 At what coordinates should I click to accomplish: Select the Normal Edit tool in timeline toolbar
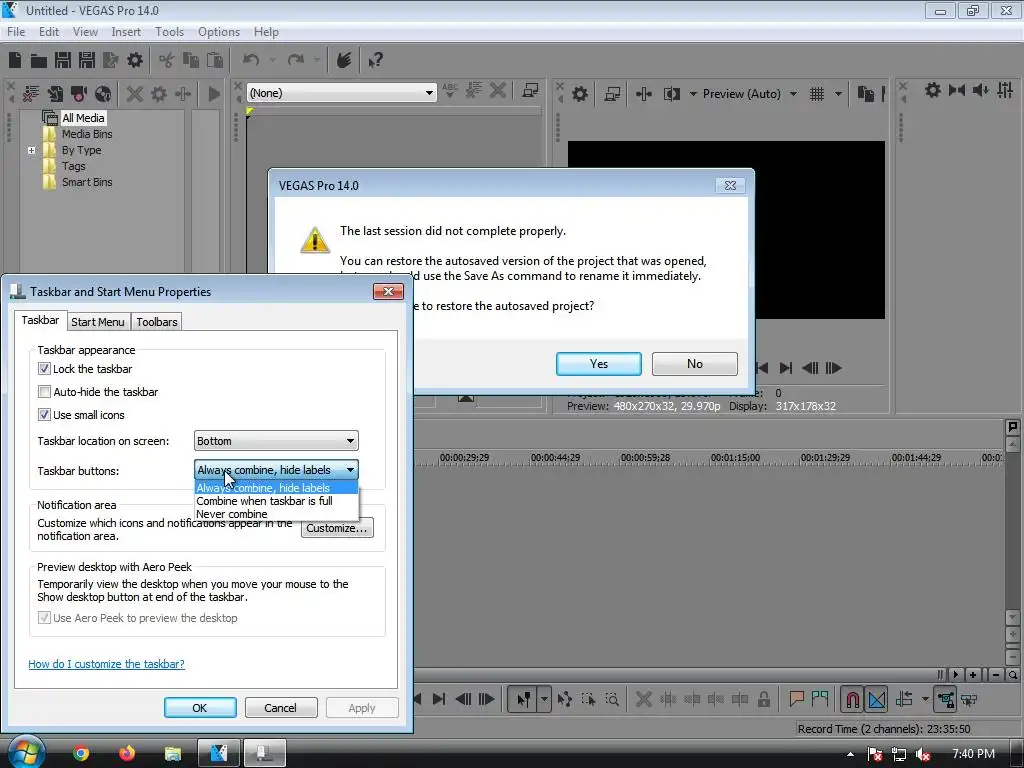[524, 699]
